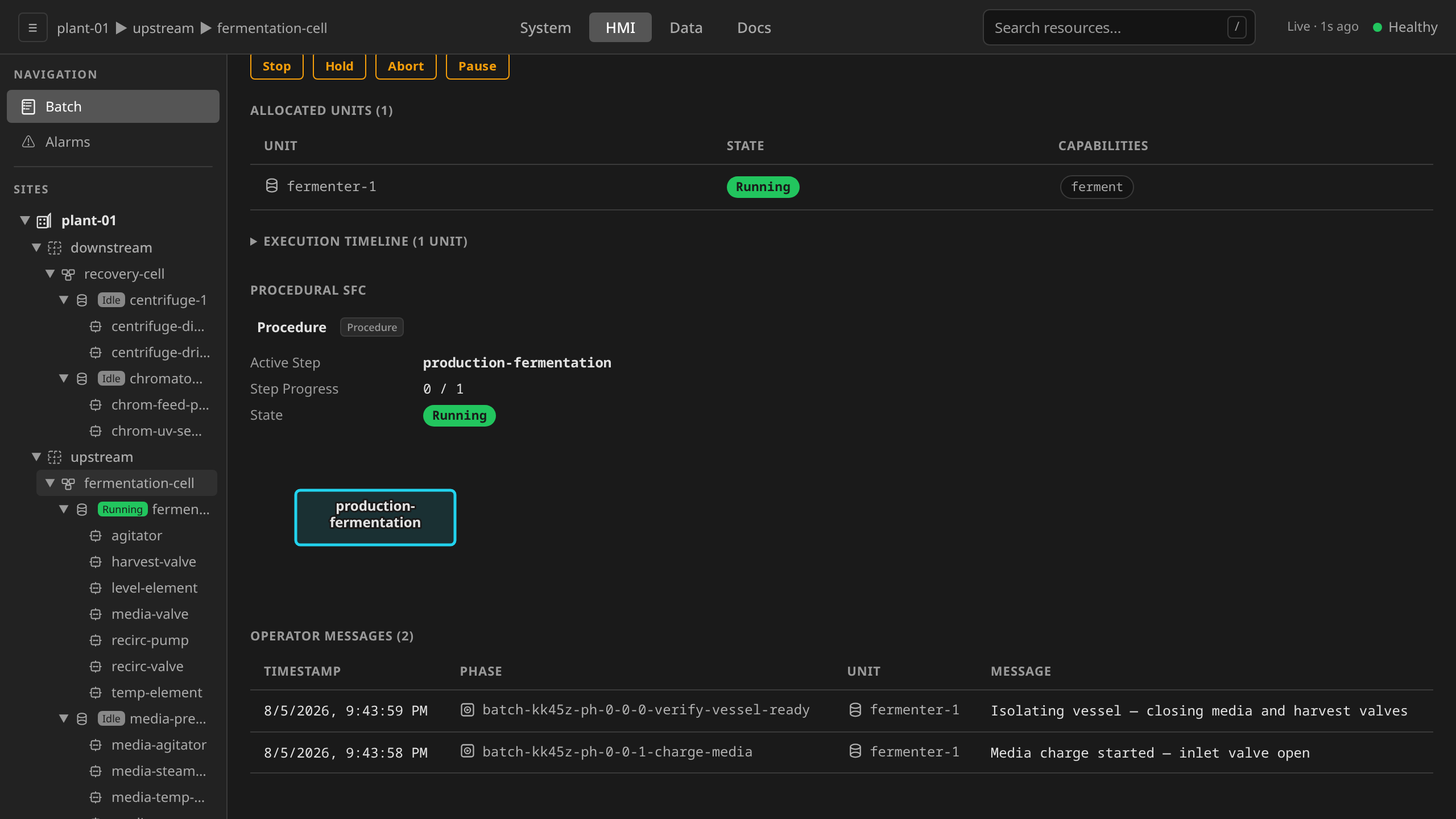Select the production-fermentation SFC step box
Image resolution: width=1456 pixels, height=819 pixels.
tap(375, 517)
